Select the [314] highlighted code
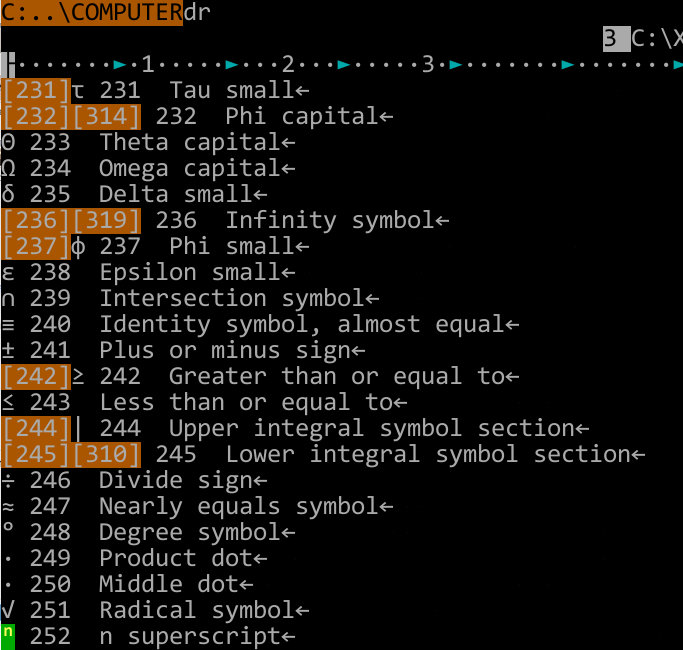The height and width of the screenshot is (650, 683). [x=106, y=117]
